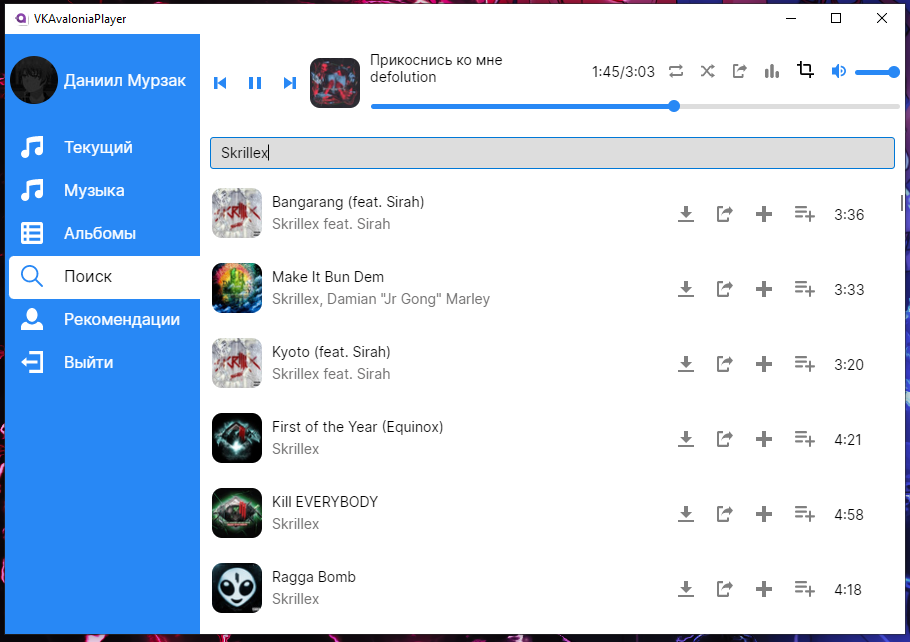
Task: Click the Make It Bun Dem cover art
Action: (x=237, y=288)
